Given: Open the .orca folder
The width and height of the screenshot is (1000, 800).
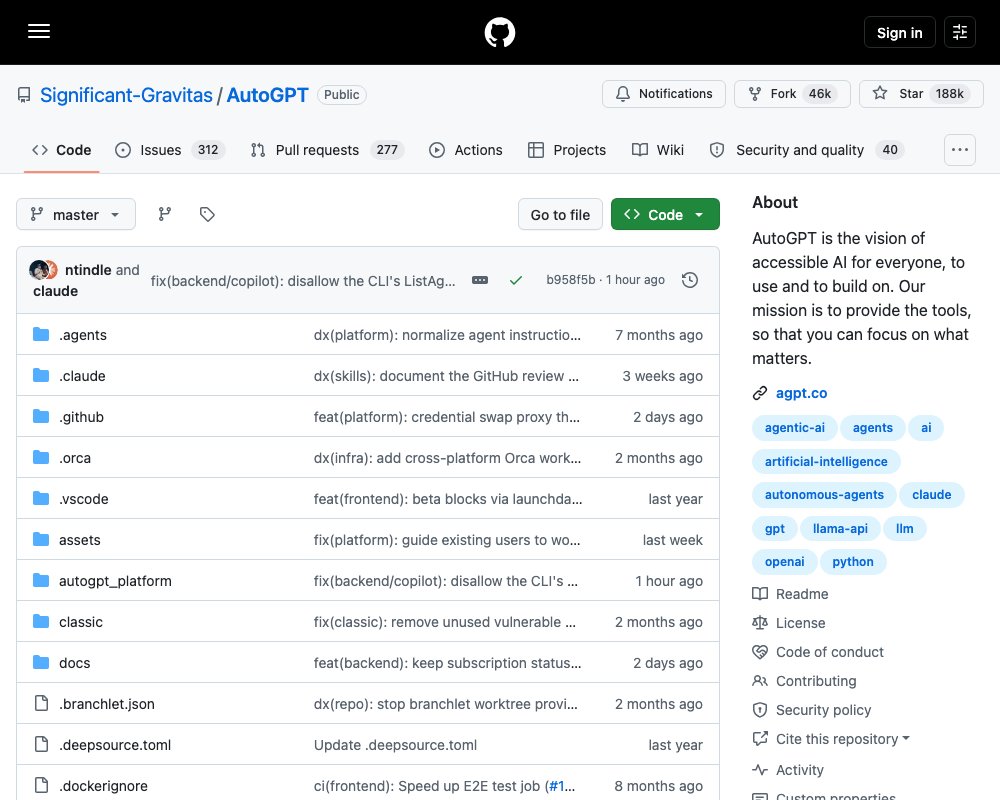Looking at the screenshot, I should [x=75, y=458].
